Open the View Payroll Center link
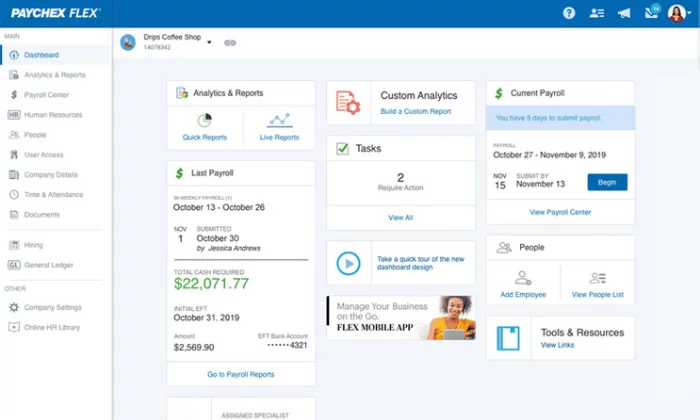Image resolution: width=700 pixels, height=420 pixels. click(x=560, y=212)
